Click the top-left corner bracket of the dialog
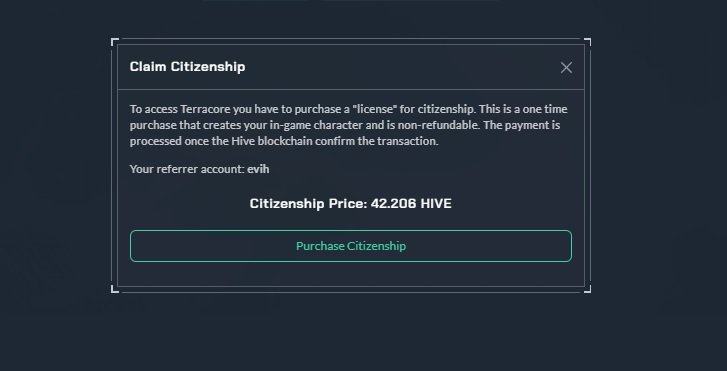This screenshot has height=371, width=727. tap(115, 42)
